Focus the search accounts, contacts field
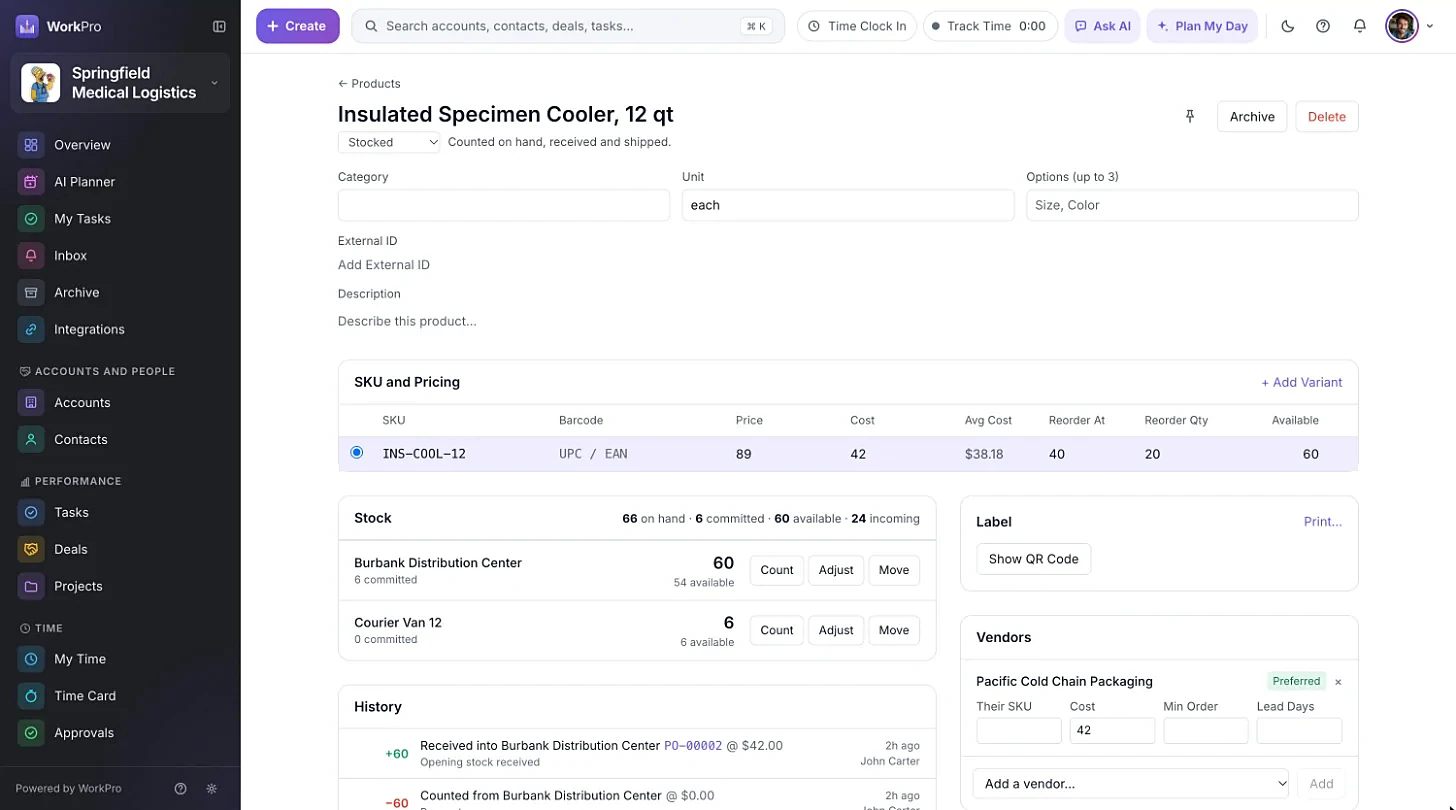Viewport: 1456px width, 810px height. click(568, 26)
